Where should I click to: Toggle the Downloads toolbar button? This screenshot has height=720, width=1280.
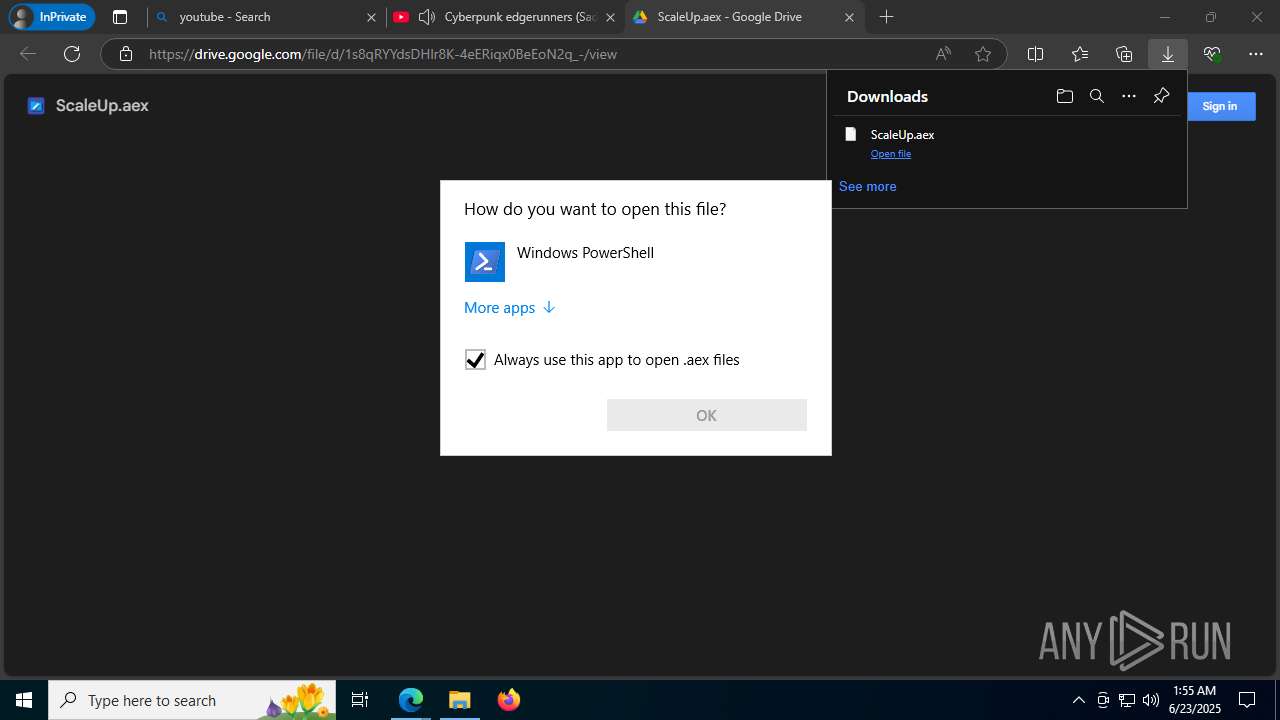pyautogui.click(x=1168, y=54)
